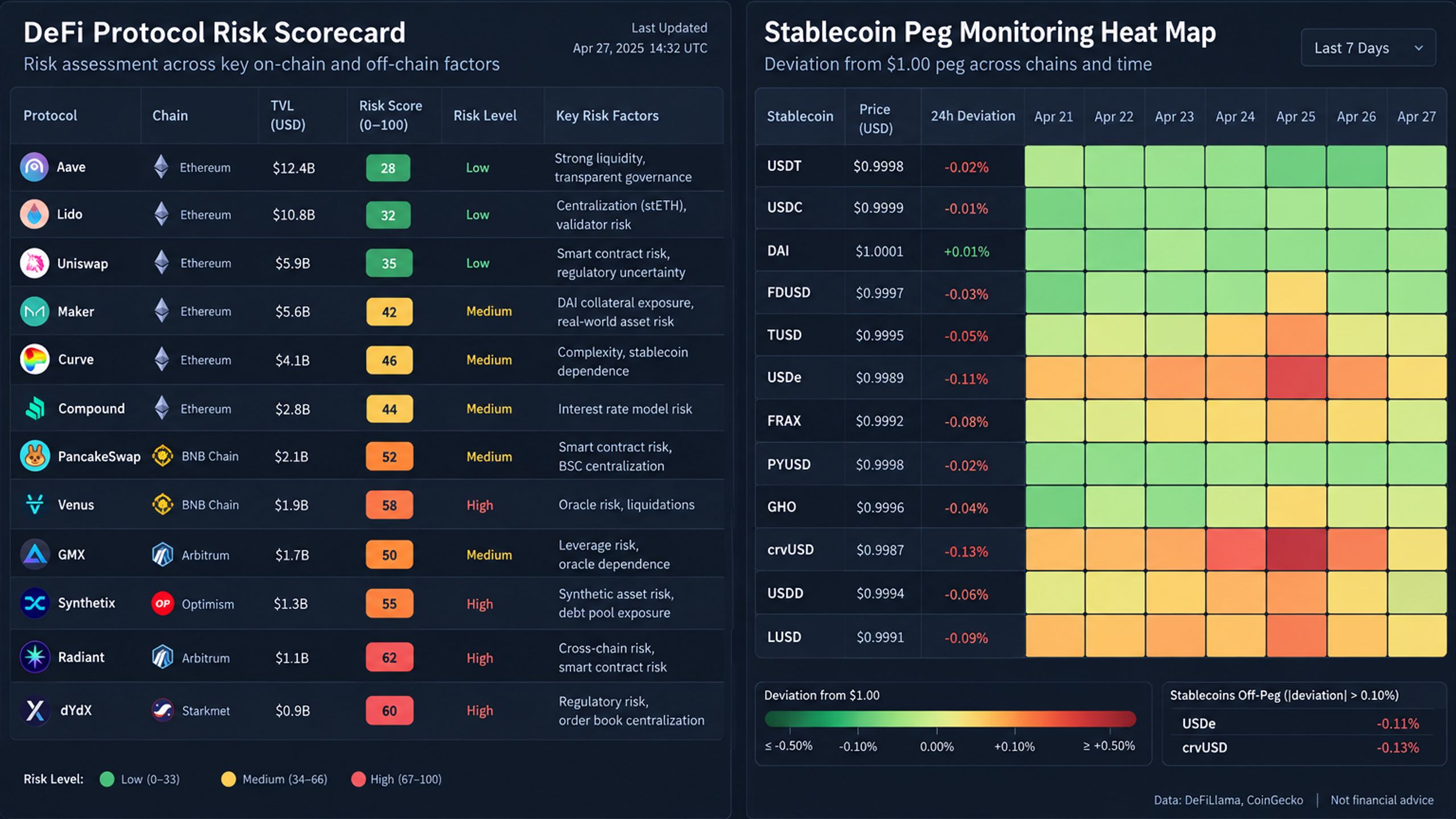Click the green Low (0–33) legend dot
The width and height of the screenshot is (1456, 819).
[x=107, y=779]
